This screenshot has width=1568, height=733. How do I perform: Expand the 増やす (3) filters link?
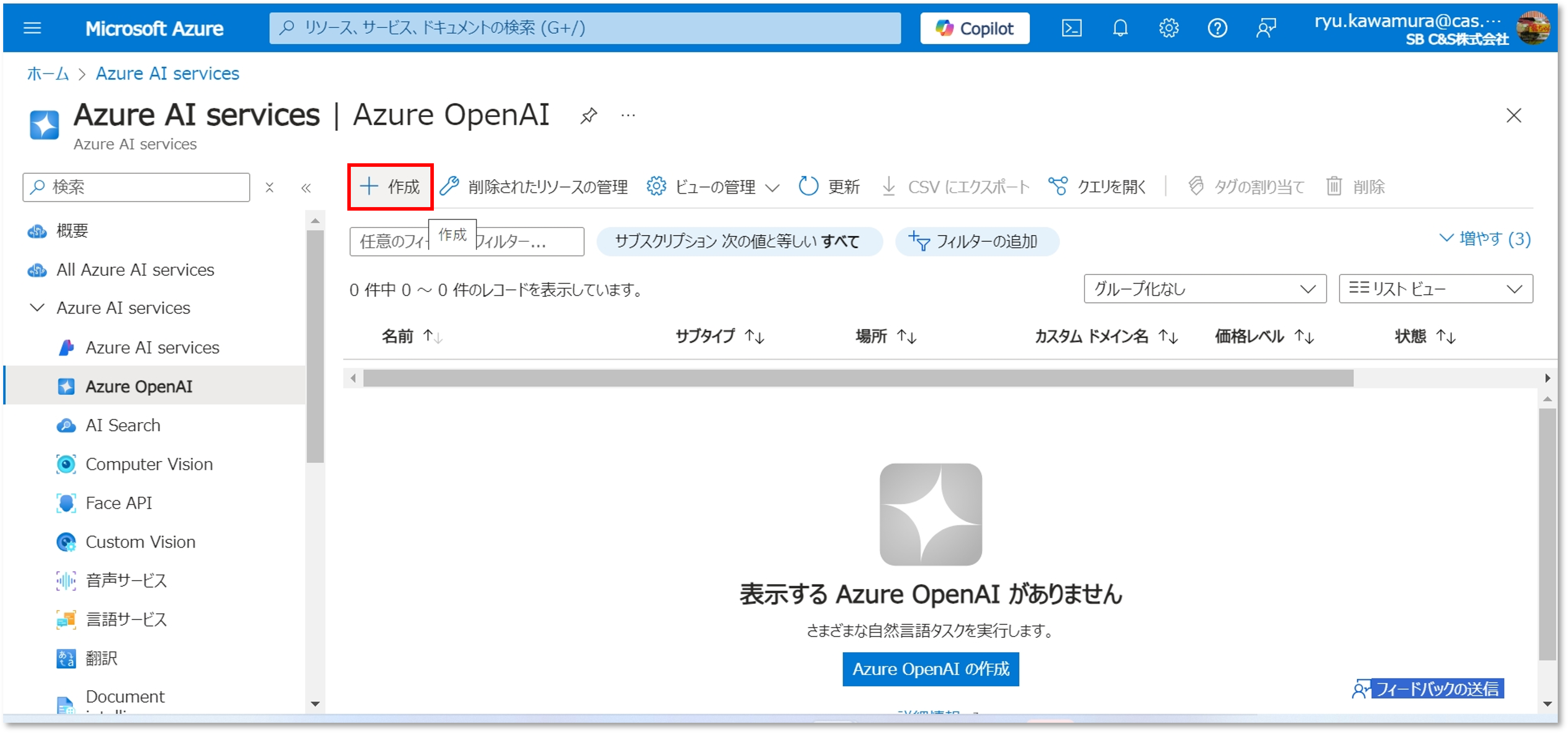click(x=1485, y=239)
